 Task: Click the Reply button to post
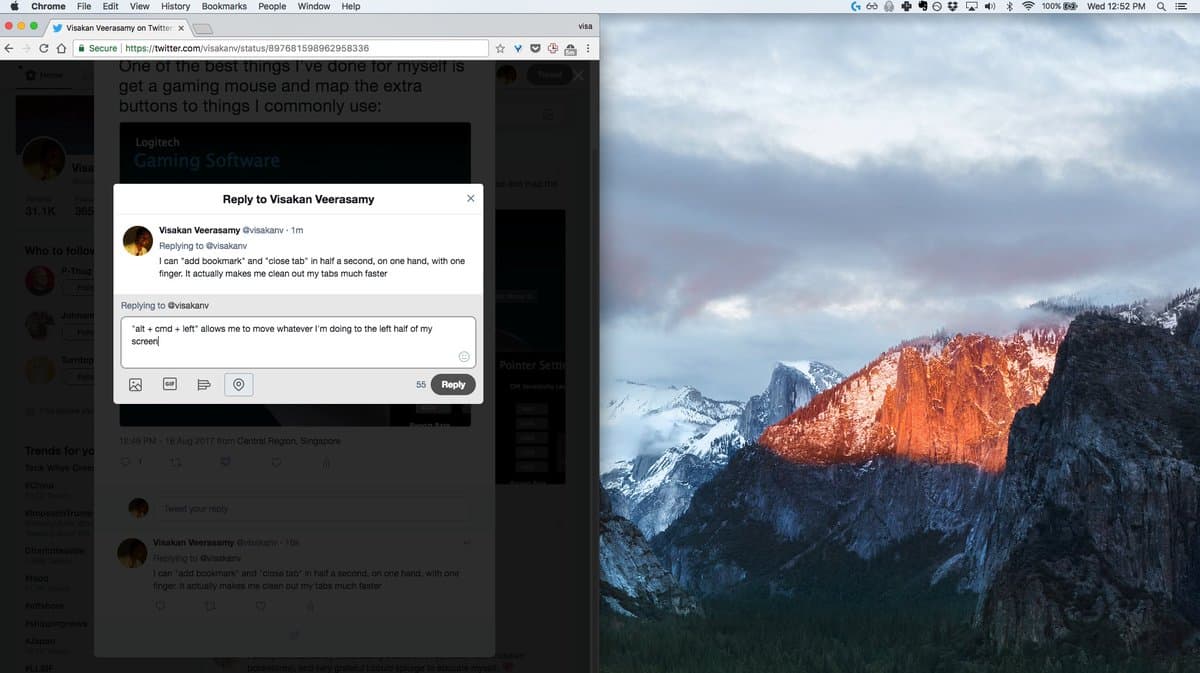point(453,385)
